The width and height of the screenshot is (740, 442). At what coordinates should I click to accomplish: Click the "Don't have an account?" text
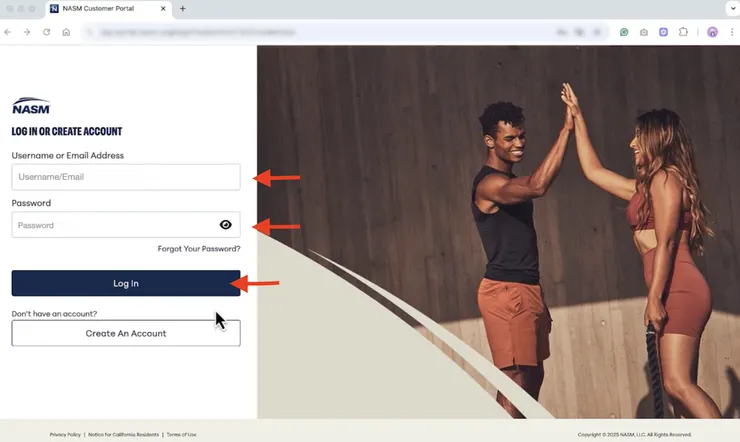(54, 314)
